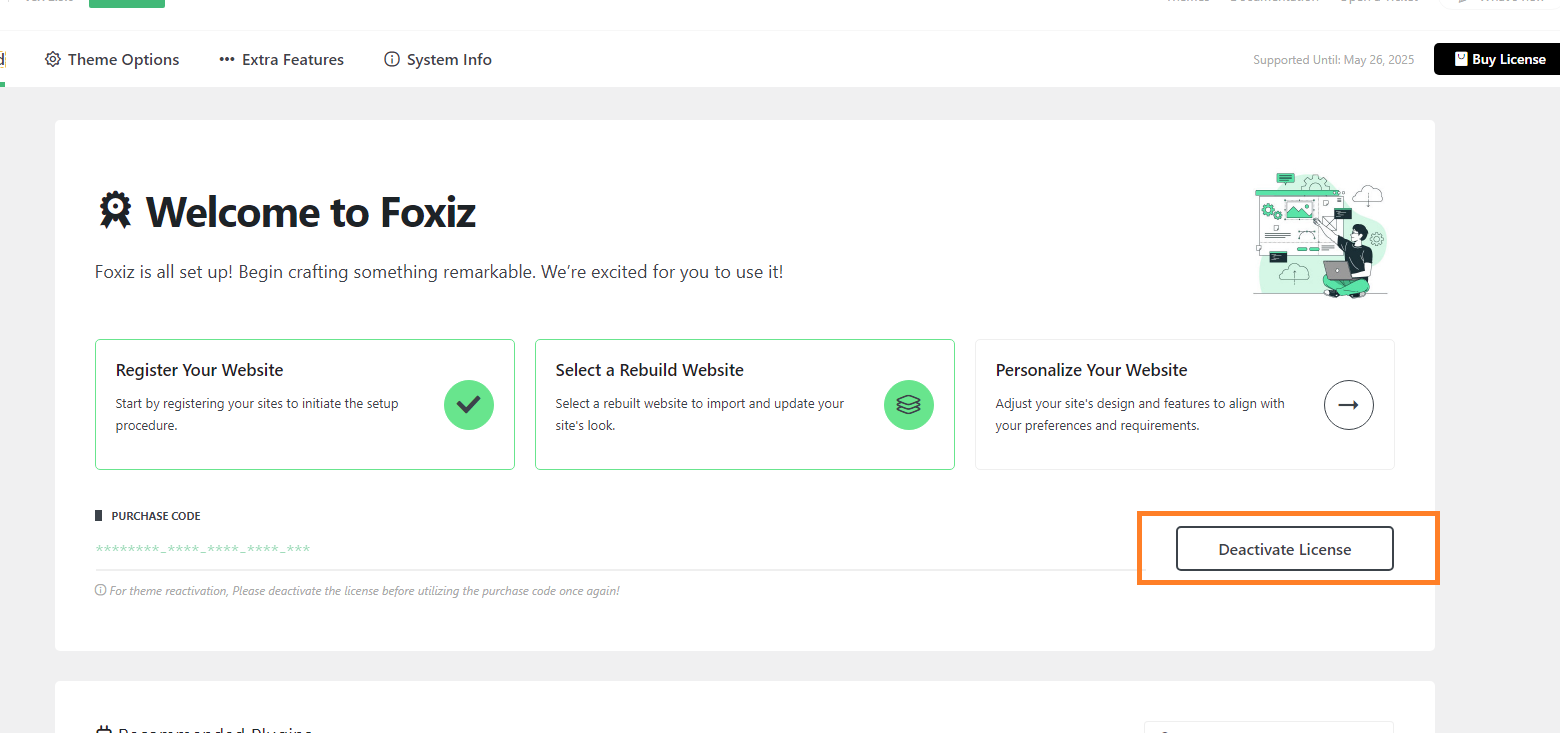
Task: Click the green checkmark circle in Register Your Website
Action: [469, 405]
